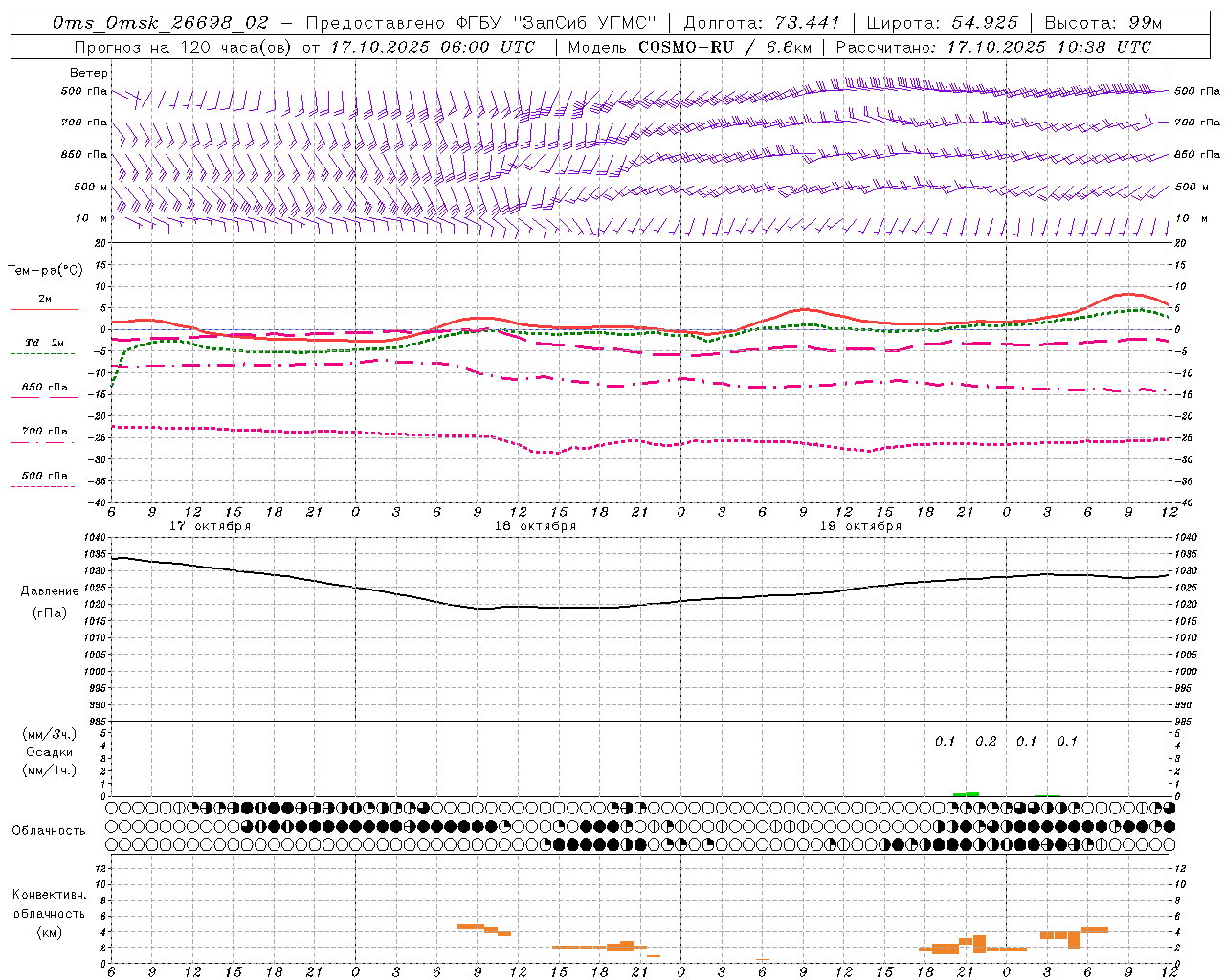Click the 18 октября date label

[535, 526]
